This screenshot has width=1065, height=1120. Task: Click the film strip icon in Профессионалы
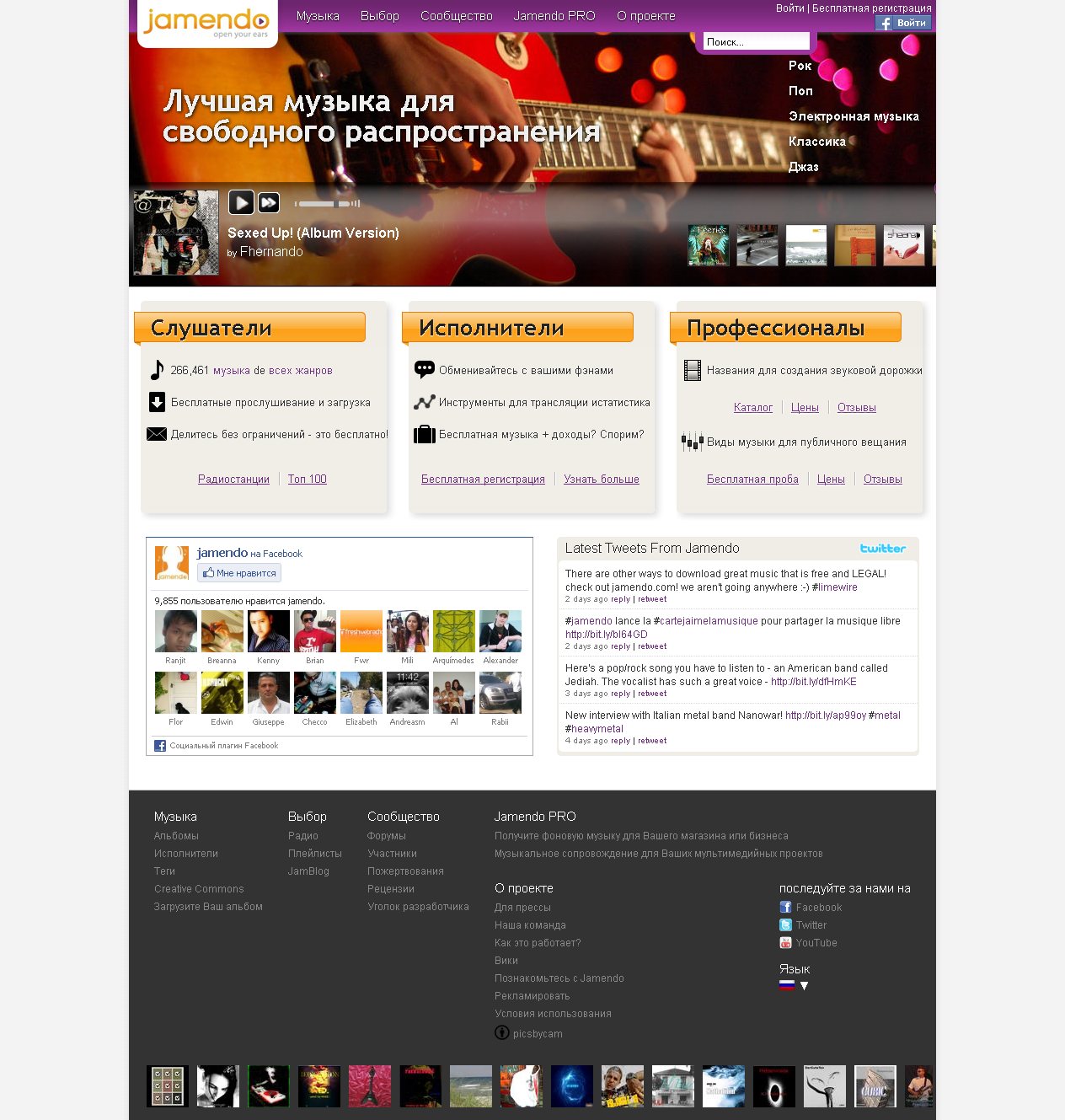pyautogui.click(x=693, y=370)
